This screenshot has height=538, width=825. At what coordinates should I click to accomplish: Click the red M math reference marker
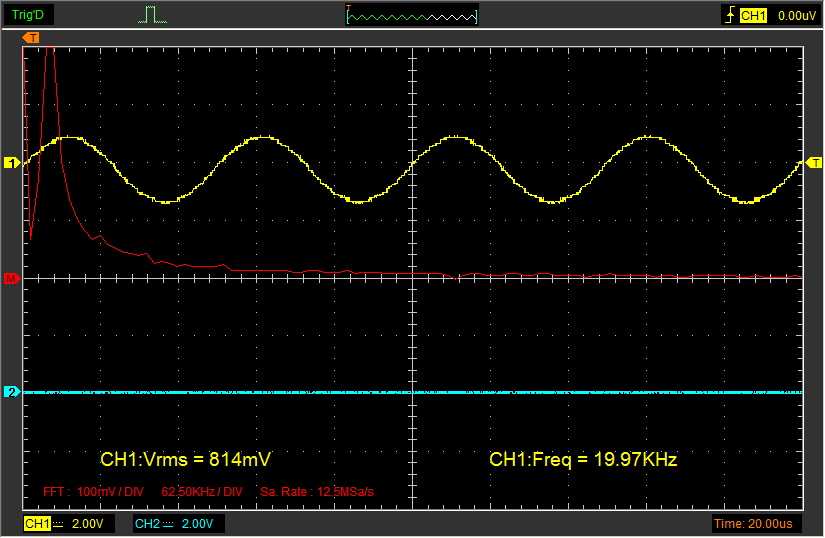click(12, 278)
